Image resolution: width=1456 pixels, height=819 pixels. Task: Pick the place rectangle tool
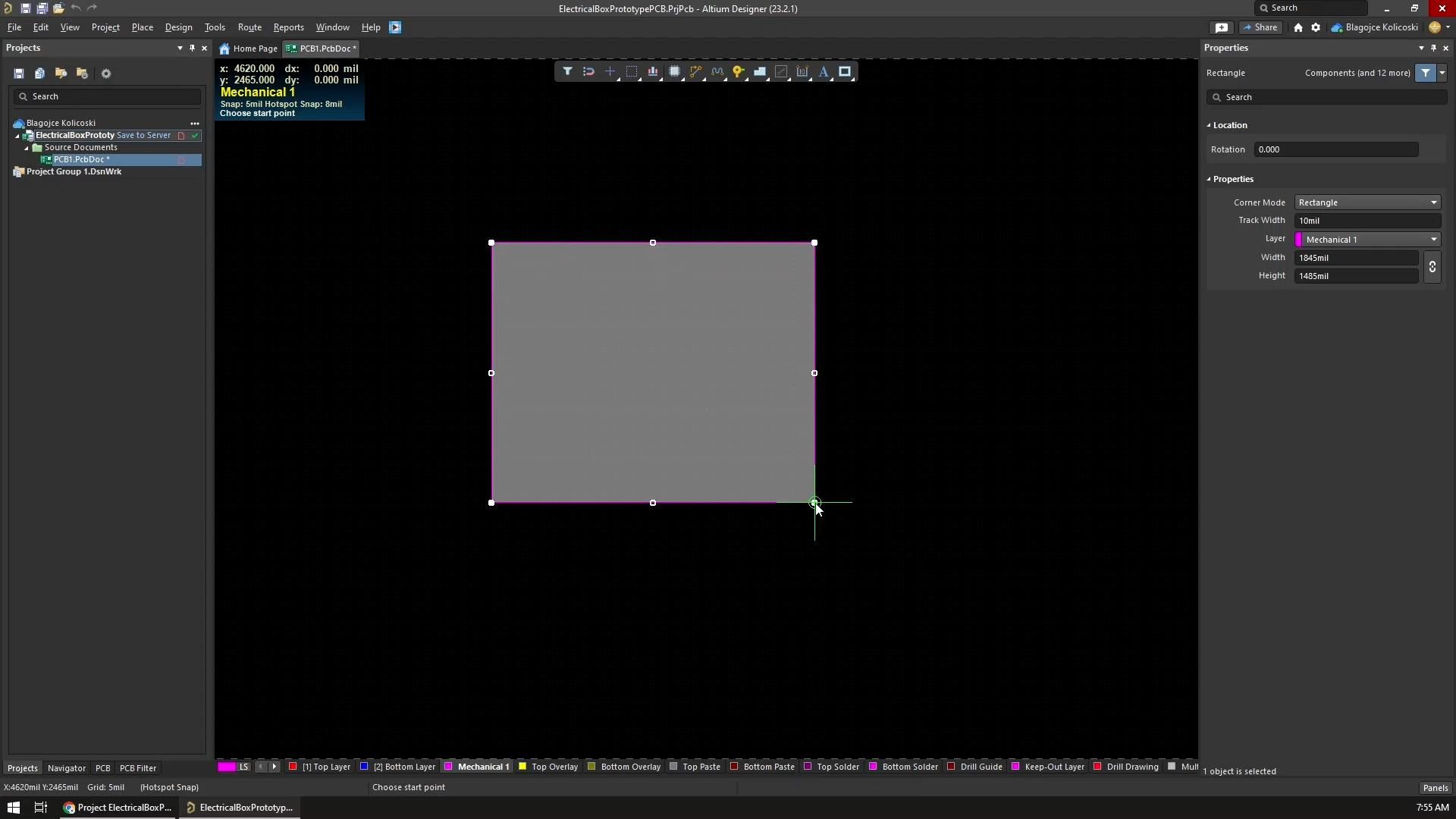pos(845,71)
